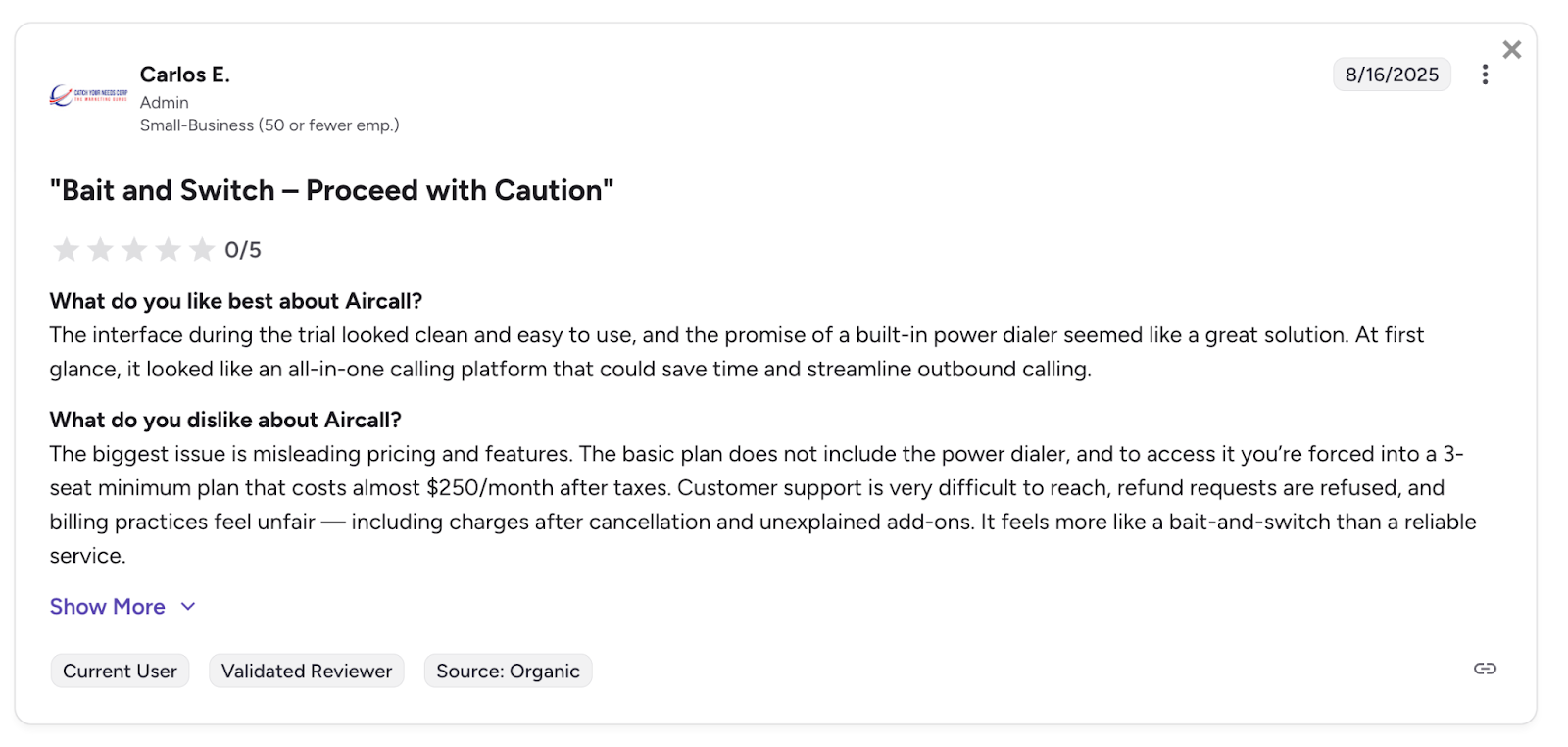Copy the review permalink icon
Screen dimensions: 1568x747
click(x=1484, y=669)
